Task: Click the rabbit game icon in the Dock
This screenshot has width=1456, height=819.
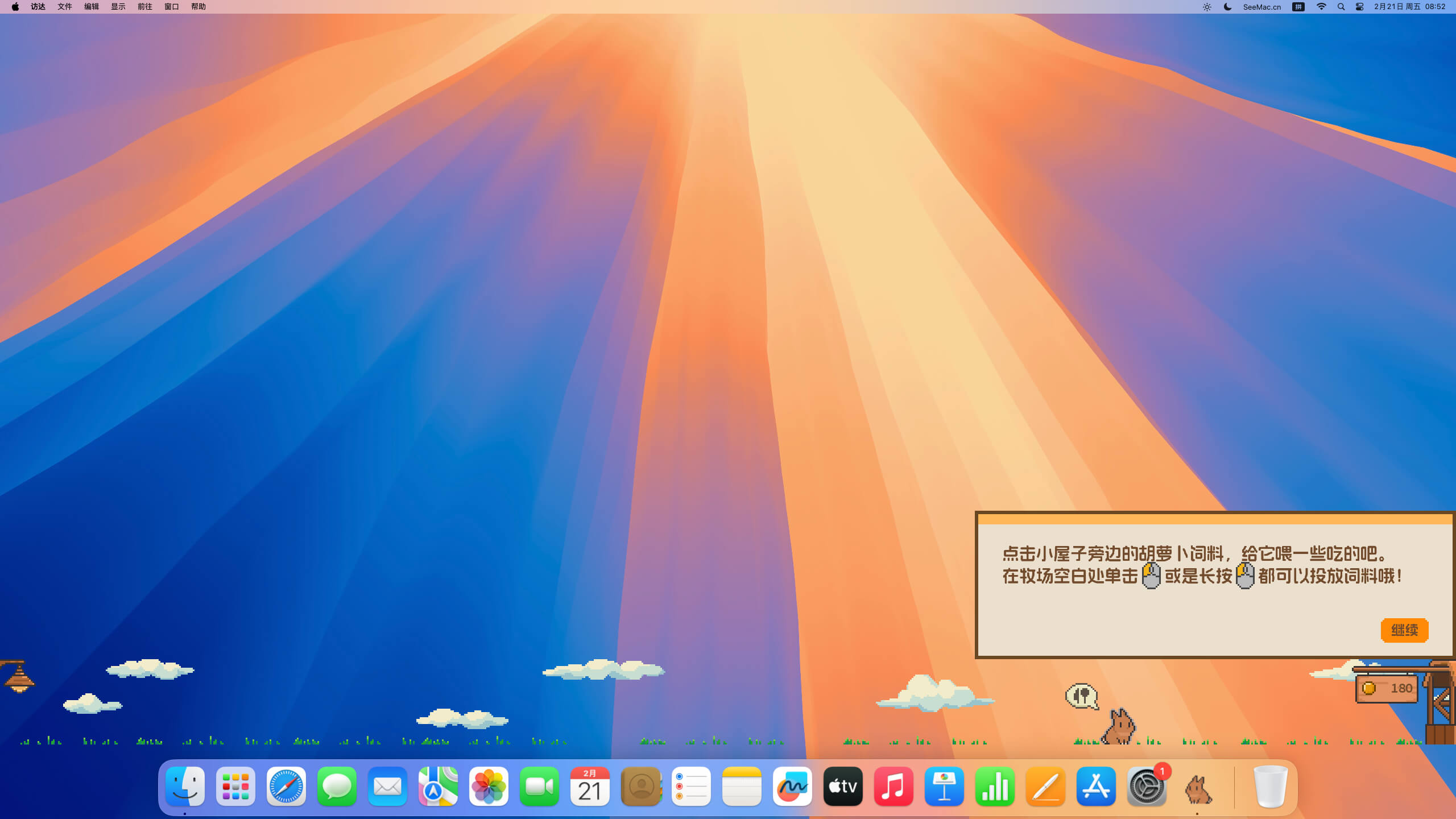Action: click(1197, 789)
